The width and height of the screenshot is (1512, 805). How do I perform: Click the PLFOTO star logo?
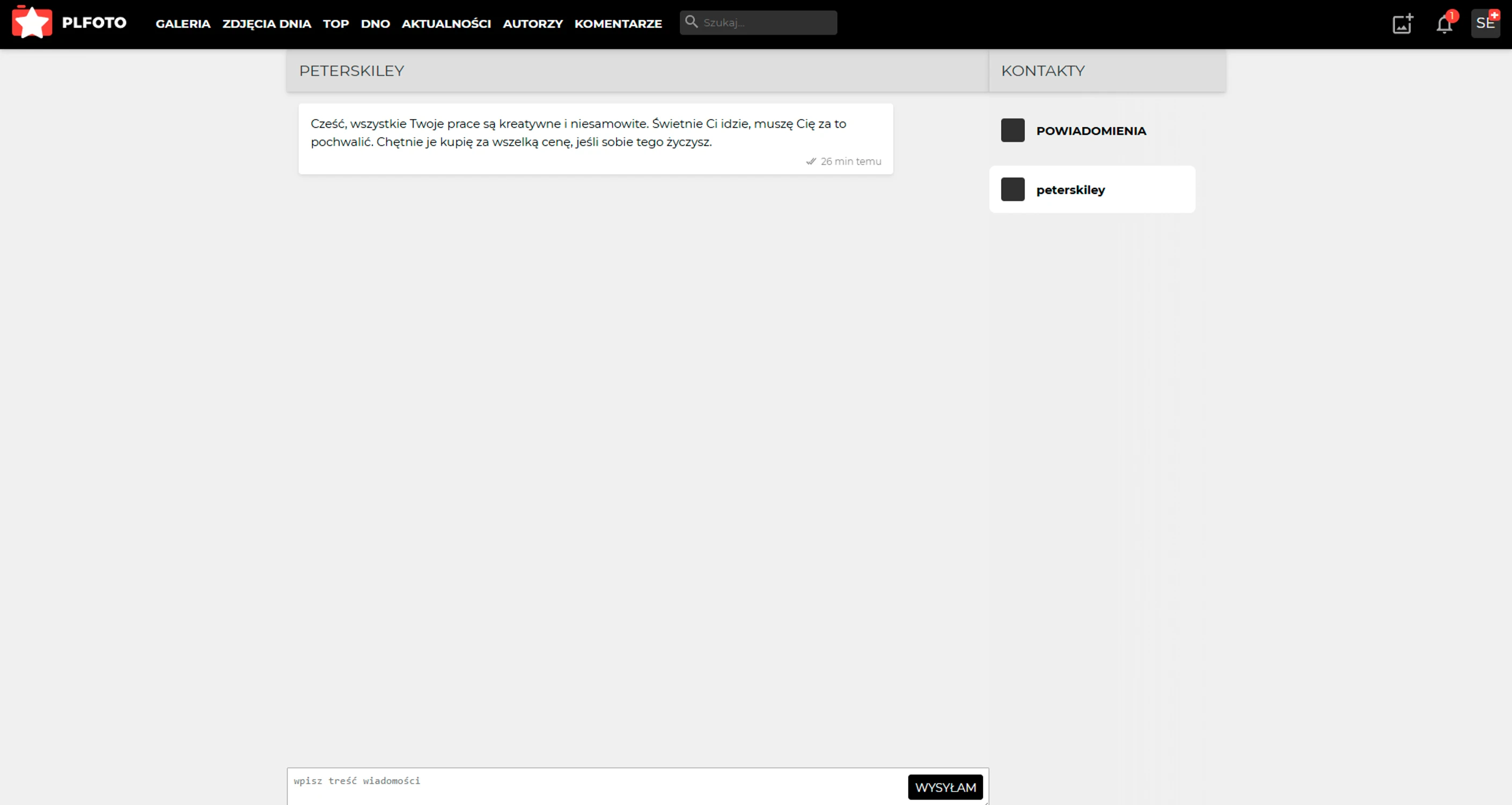pos(32,23)
